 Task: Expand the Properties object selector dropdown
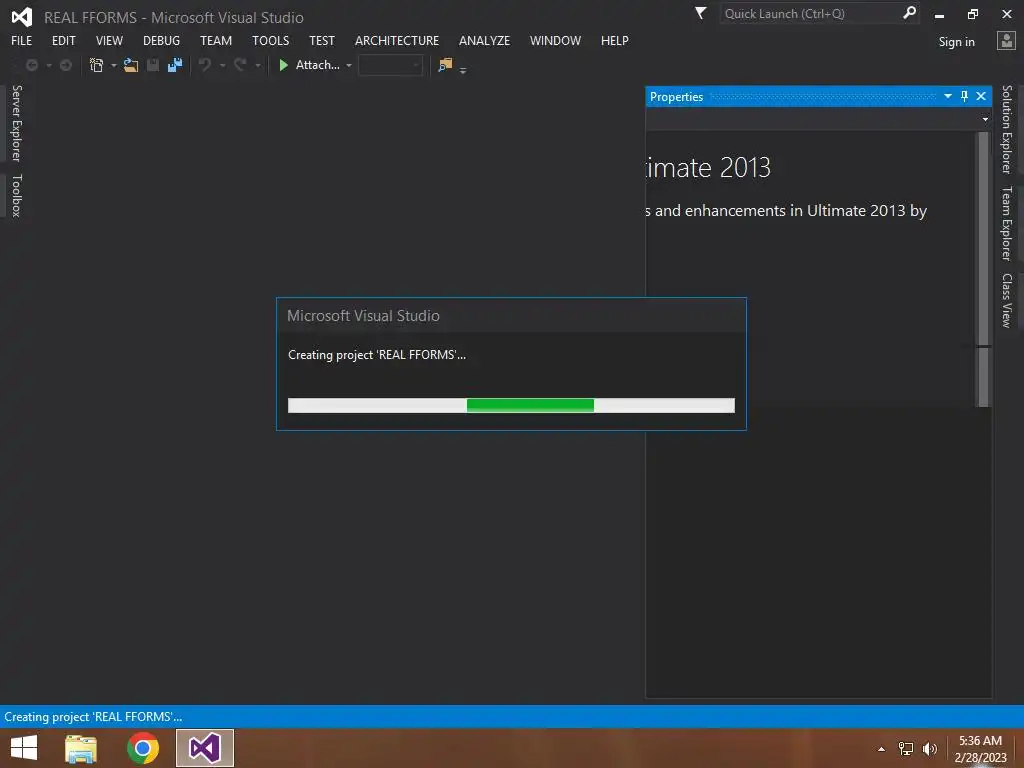coord(985,120)
